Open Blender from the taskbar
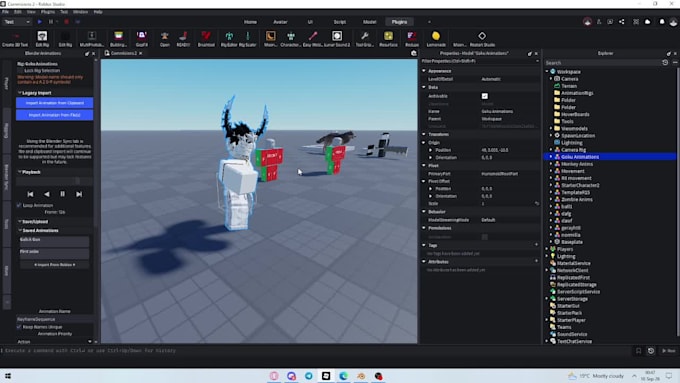680x383 pixels. (x=361, y=376)
